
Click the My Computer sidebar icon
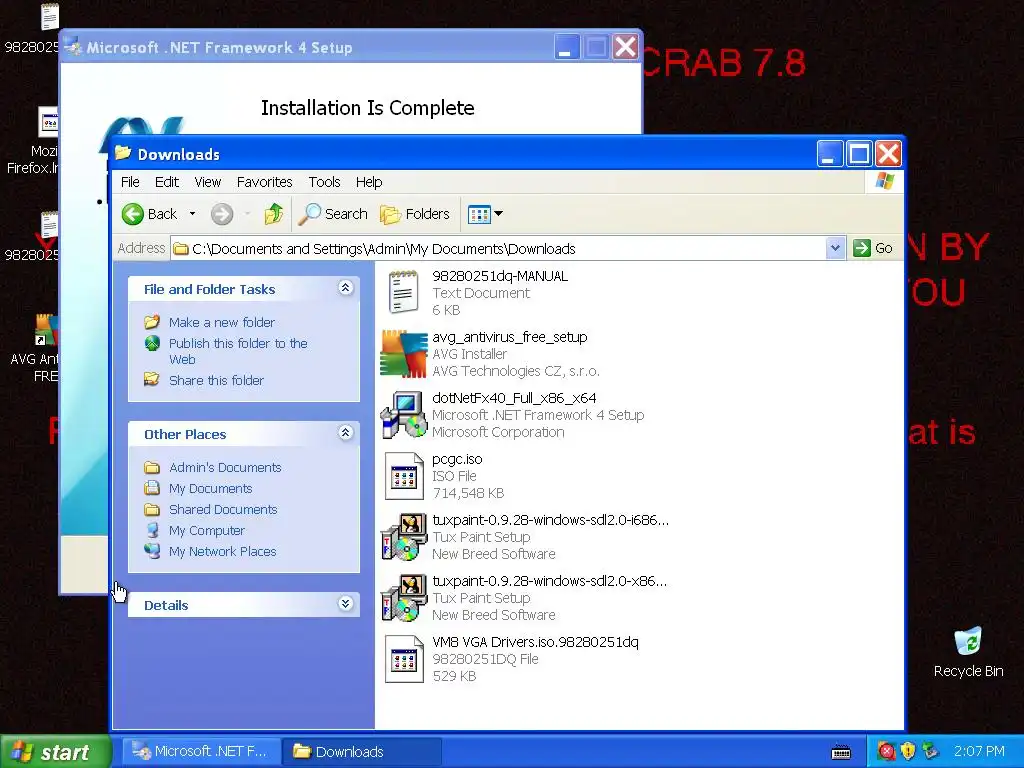[x=152, y=530]
